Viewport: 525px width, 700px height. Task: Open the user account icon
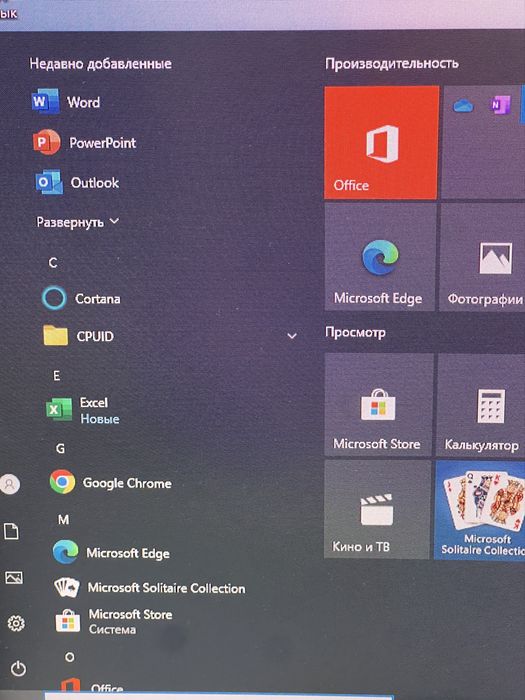[10, 484]
